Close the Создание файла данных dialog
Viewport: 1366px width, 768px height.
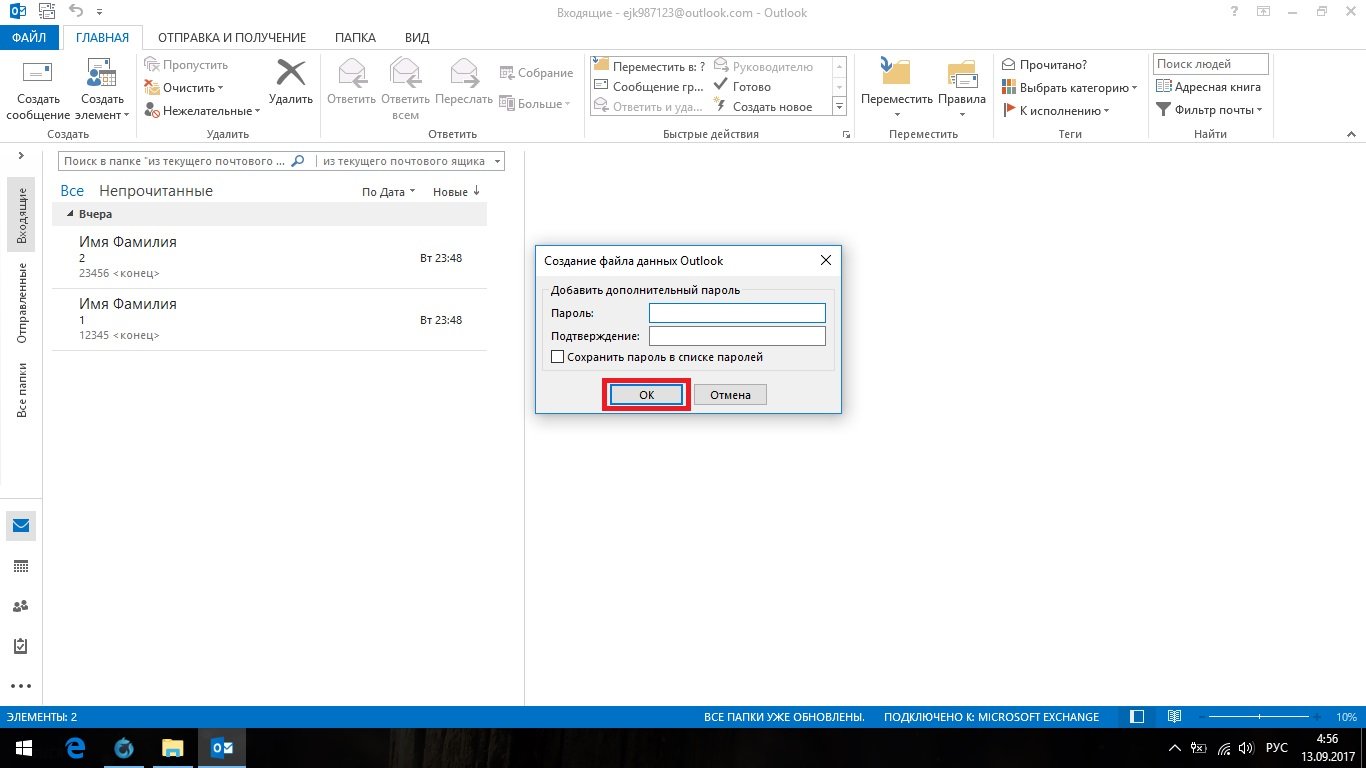(826, 260)
